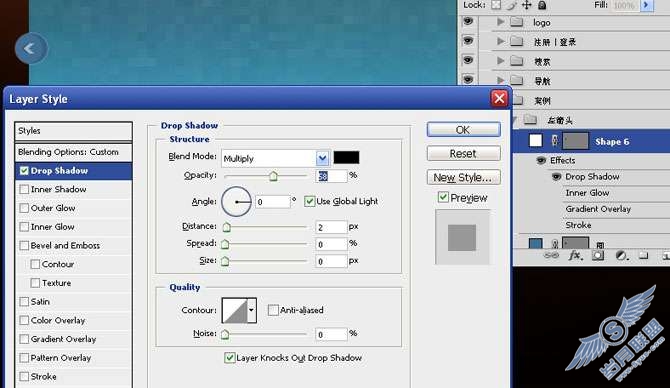Click the fx add layer style icon
670x388 pixels.
(576, 256)
